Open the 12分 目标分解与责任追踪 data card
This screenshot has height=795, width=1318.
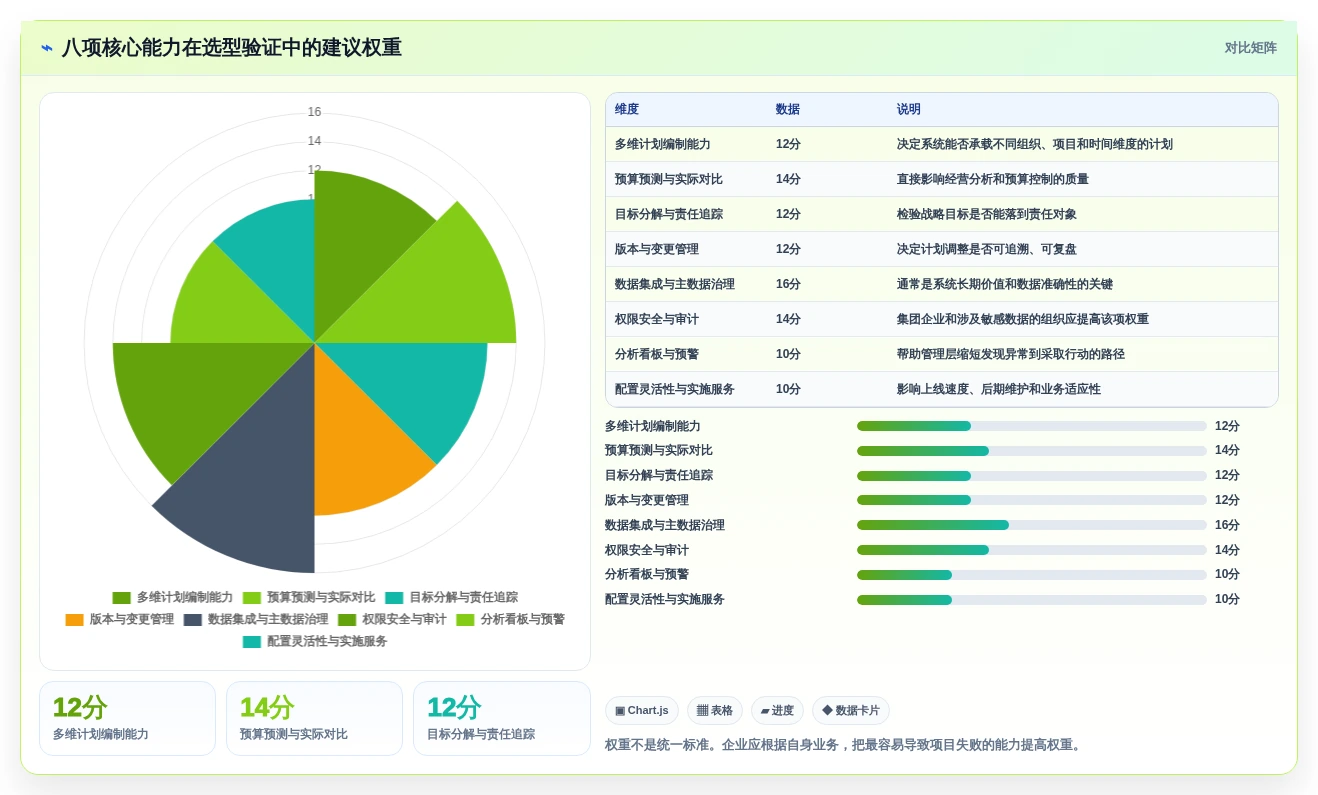[x=501, y=718]
